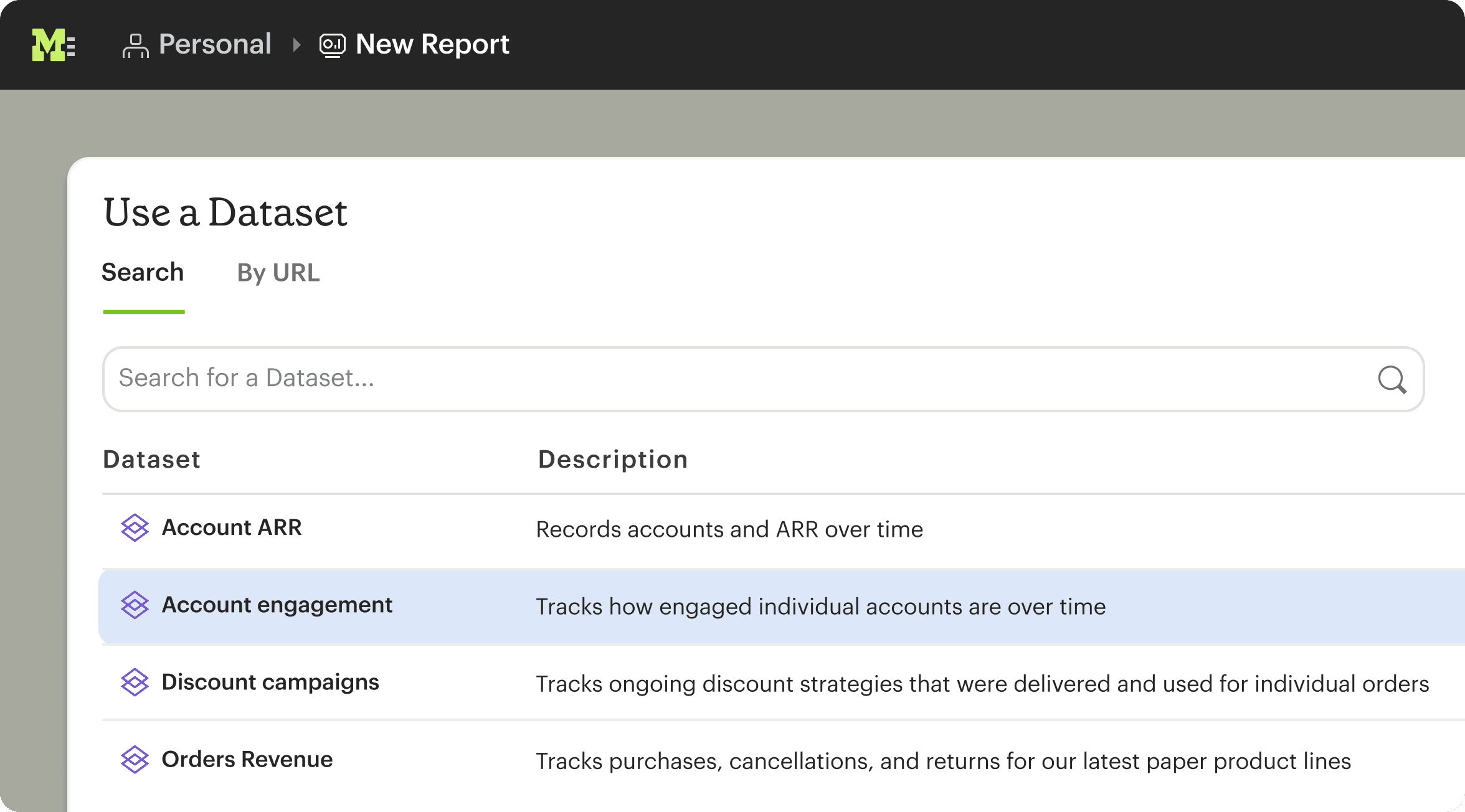Click the dataset icon beside Account engagement
1465x812 pixels.
pyautogui.click(x=135, y=605)
